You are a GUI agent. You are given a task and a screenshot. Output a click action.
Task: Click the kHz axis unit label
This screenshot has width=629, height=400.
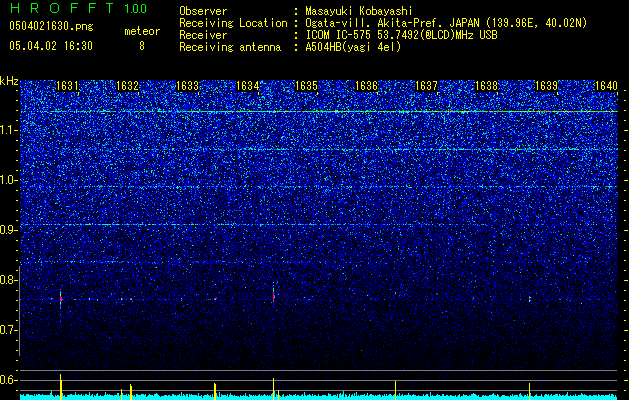coord(9,81)
